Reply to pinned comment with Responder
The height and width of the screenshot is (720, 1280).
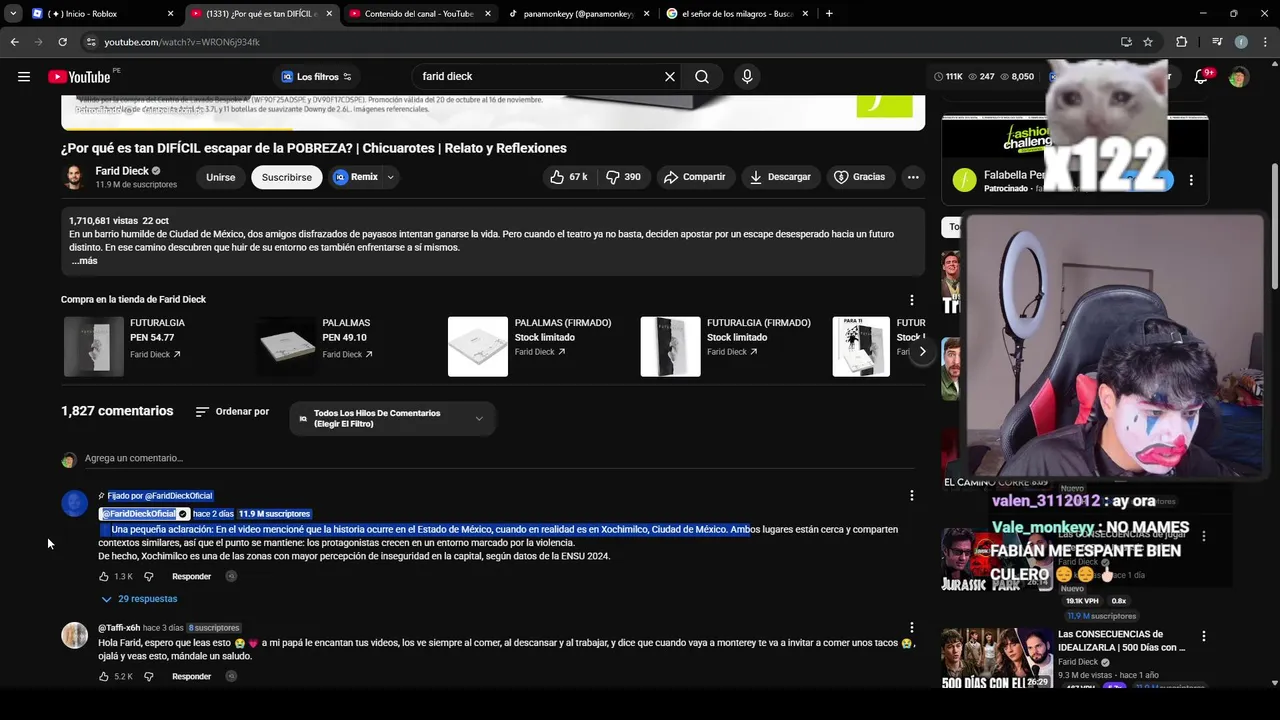pos(191,577)
